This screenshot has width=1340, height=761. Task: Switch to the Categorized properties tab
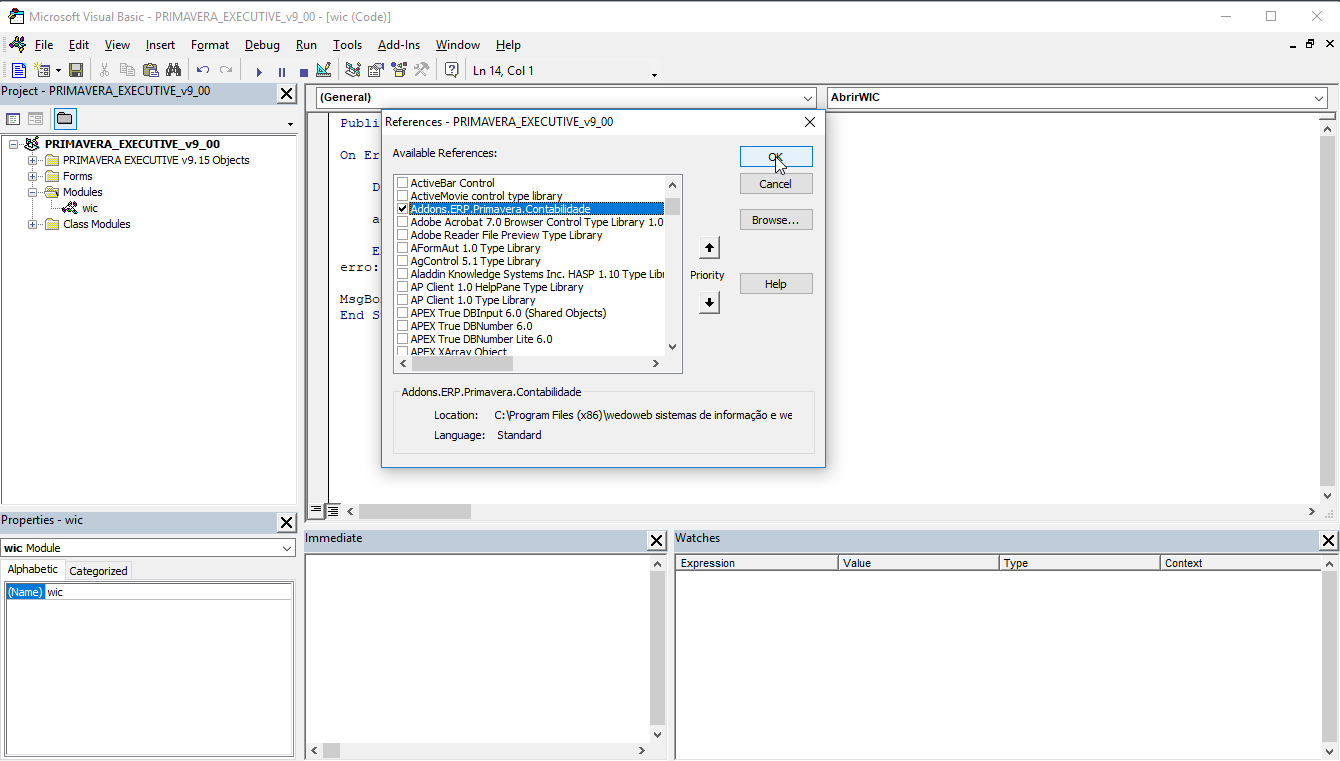coord(98,571)
